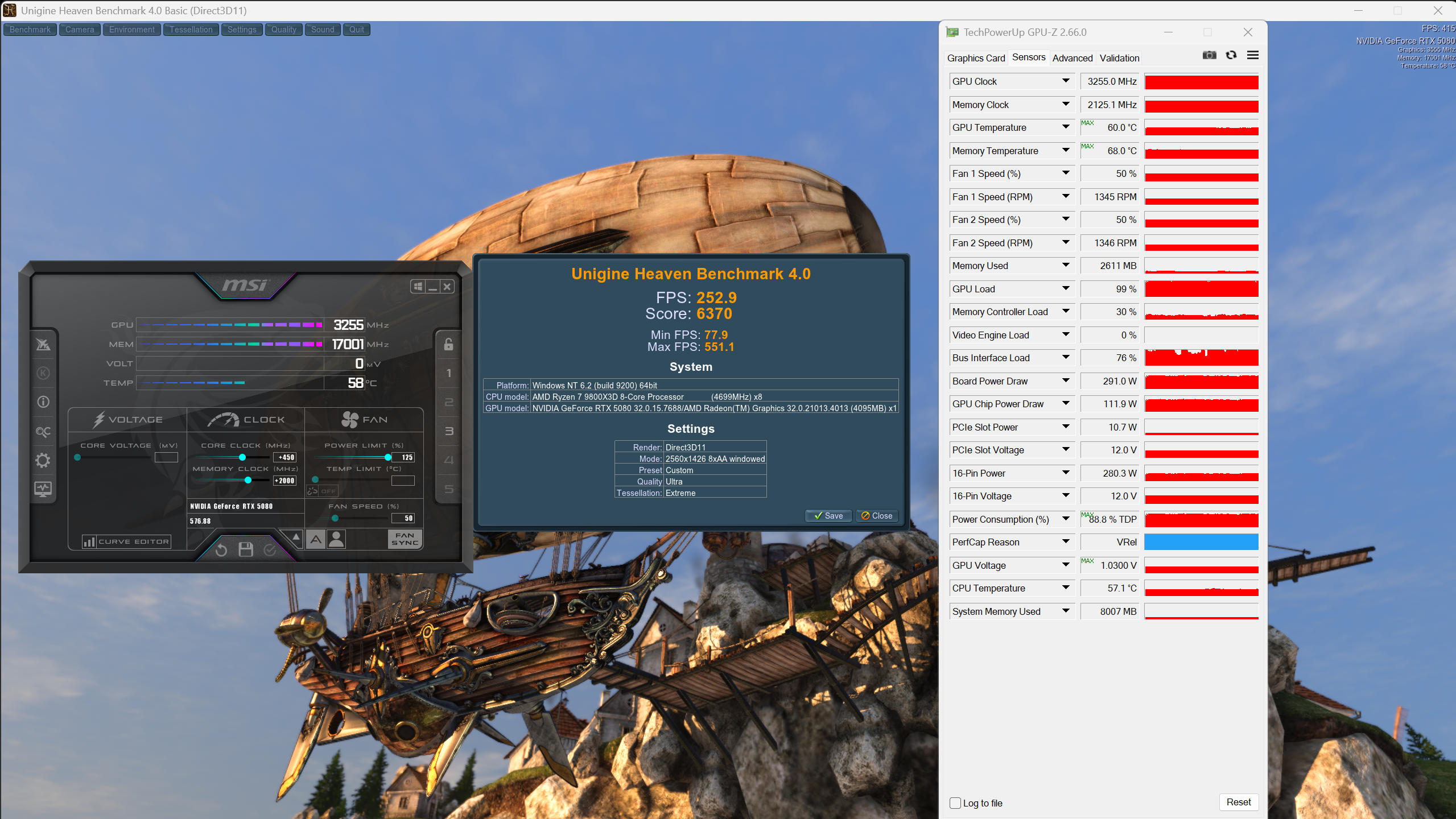Screen dimensions: 1456x819
Task: Open Board Power Draw sensor dropdown
Action: (1066, 381)
